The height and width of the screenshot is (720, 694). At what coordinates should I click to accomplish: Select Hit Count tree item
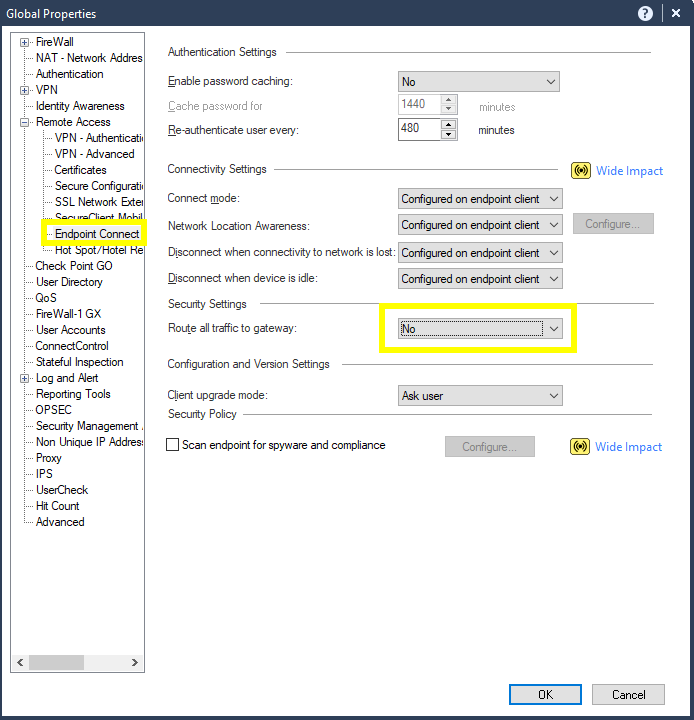(57, 506)
